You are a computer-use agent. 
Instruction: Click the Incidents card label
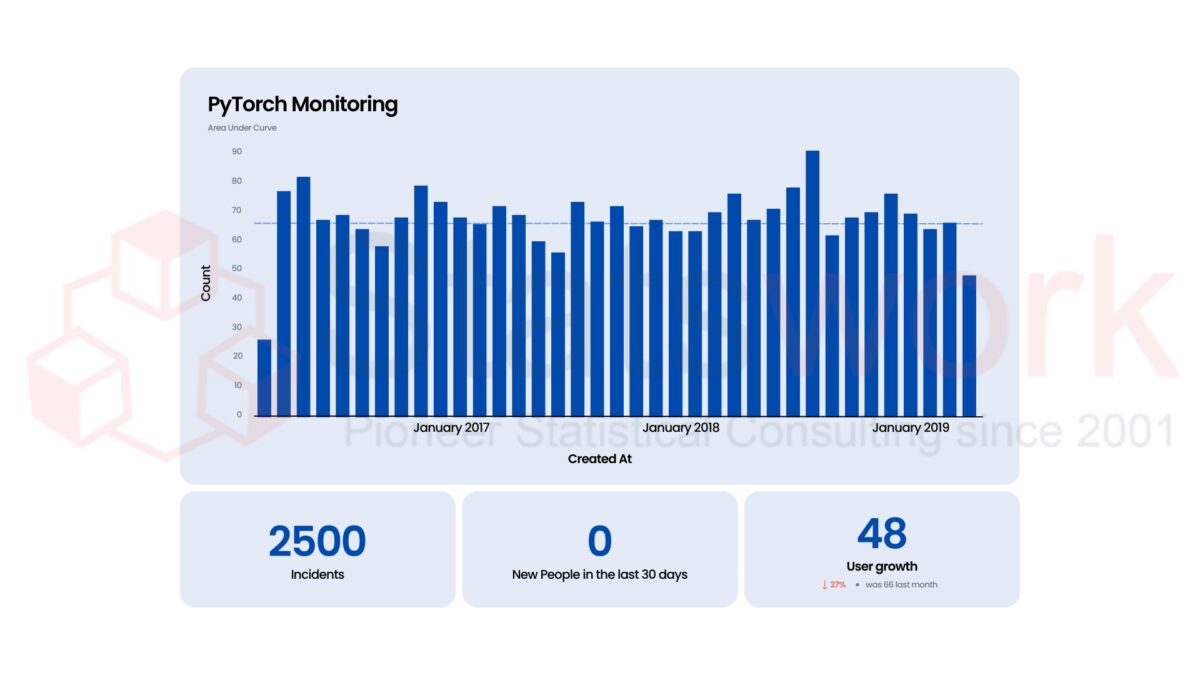pyautogui.click(x=317, y=575)
